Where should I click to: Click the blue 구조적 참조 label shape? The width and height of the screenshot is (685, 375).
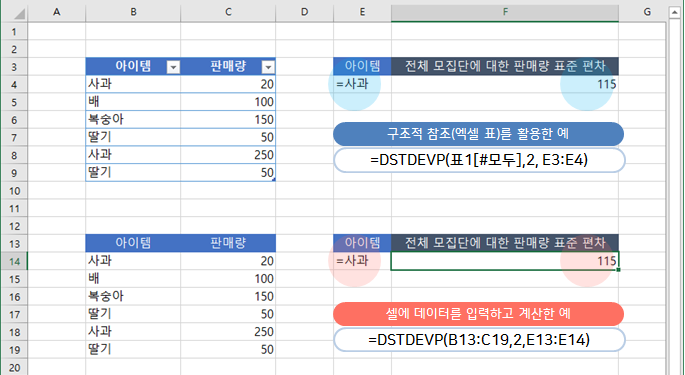pyautogui.click(x=478, y=134)
